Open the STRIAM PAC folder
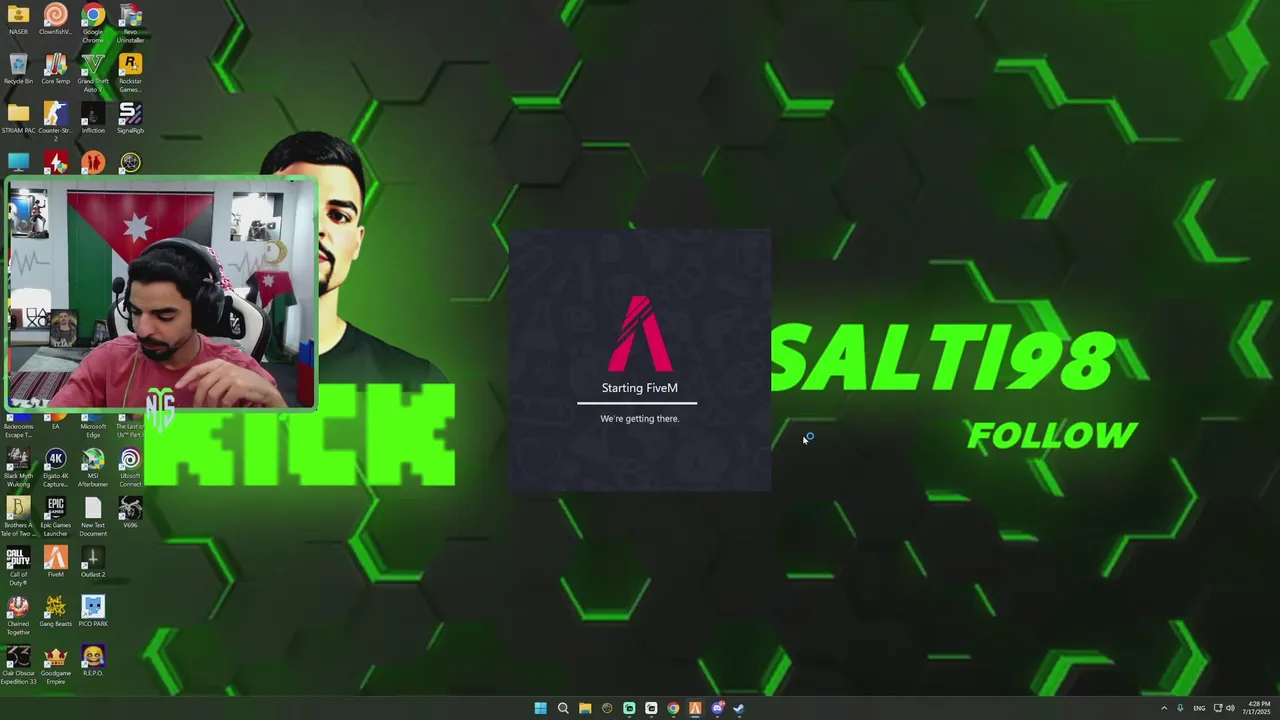This screenshot has height=720, width=1280. point(18,119)
